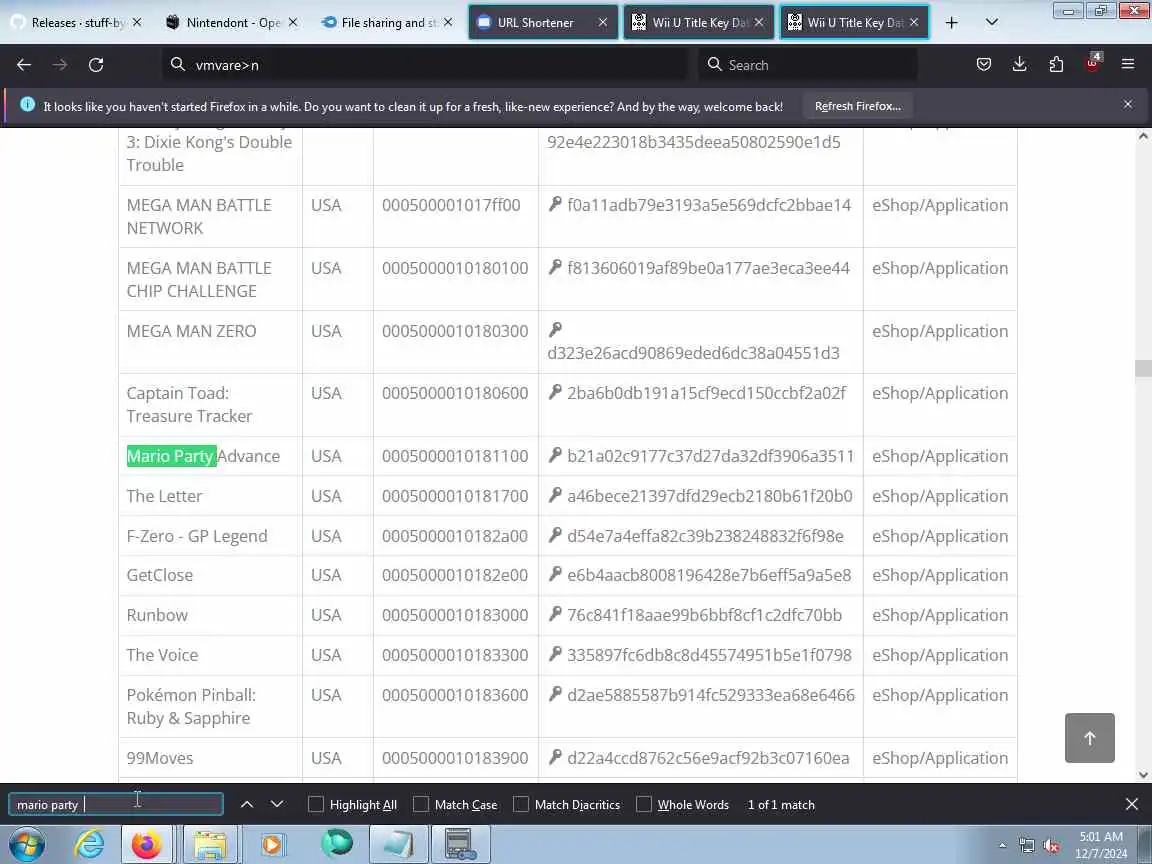This screenshot has height=864, width=1152.
Task: Show hidden tray icons arrow
Action: click(1002, 846)
